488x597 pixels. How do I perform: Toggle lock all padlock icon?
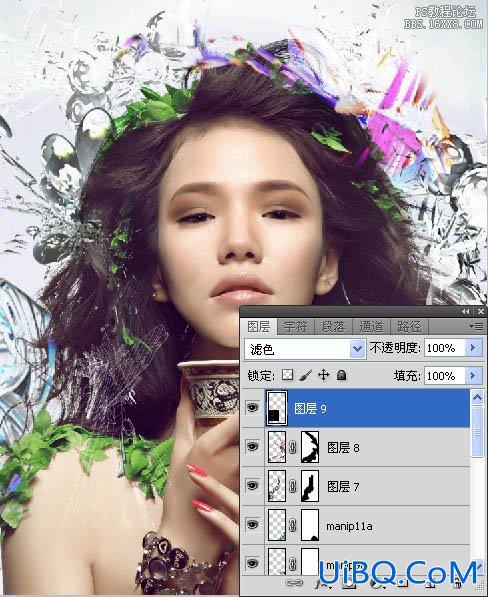341,375
